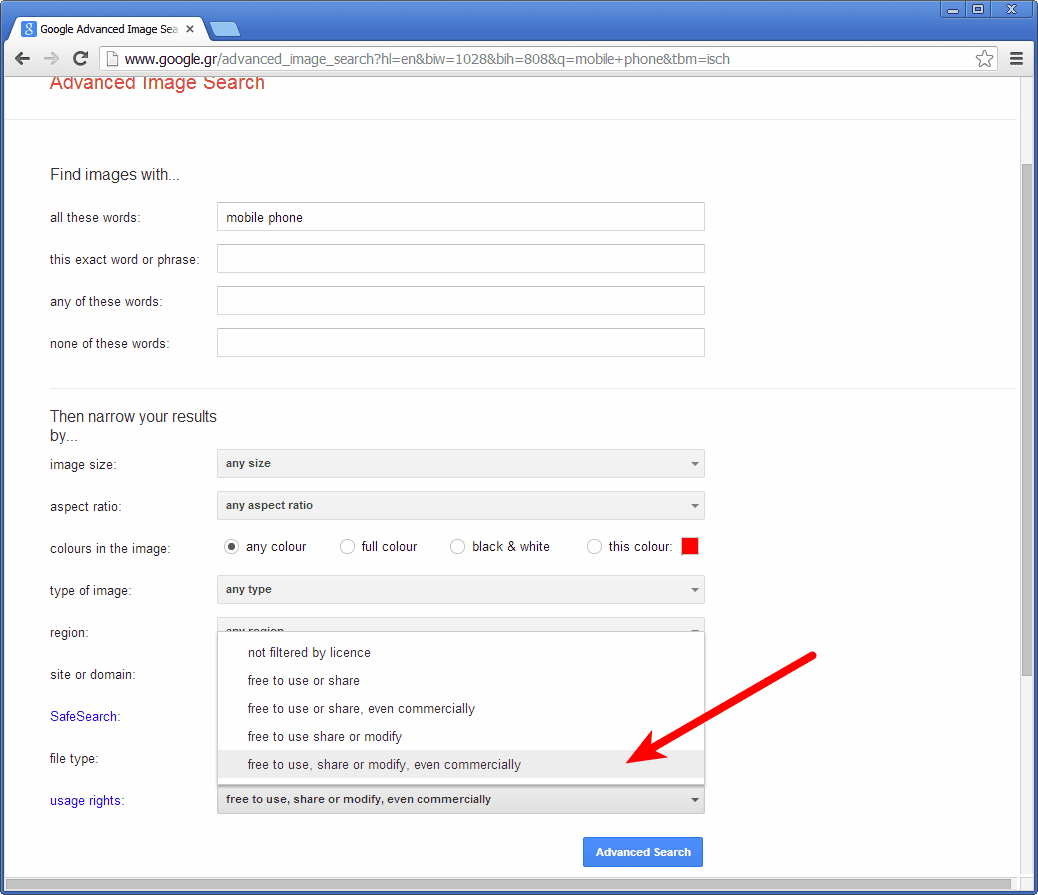Select the 'full colour' radio button
The height and width of the screenshot is (895, 1038).
point(347,547)
